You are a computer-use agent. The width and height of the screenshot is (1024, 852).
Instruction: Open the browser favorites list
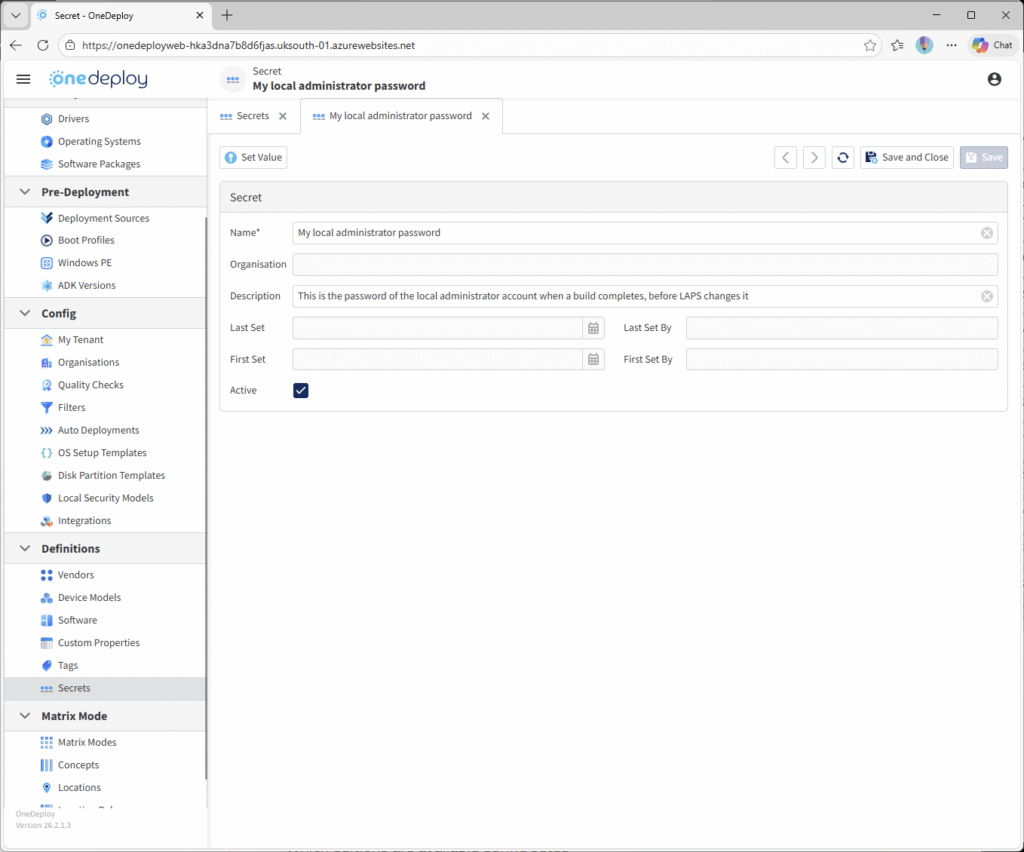[x=897, y=45]
